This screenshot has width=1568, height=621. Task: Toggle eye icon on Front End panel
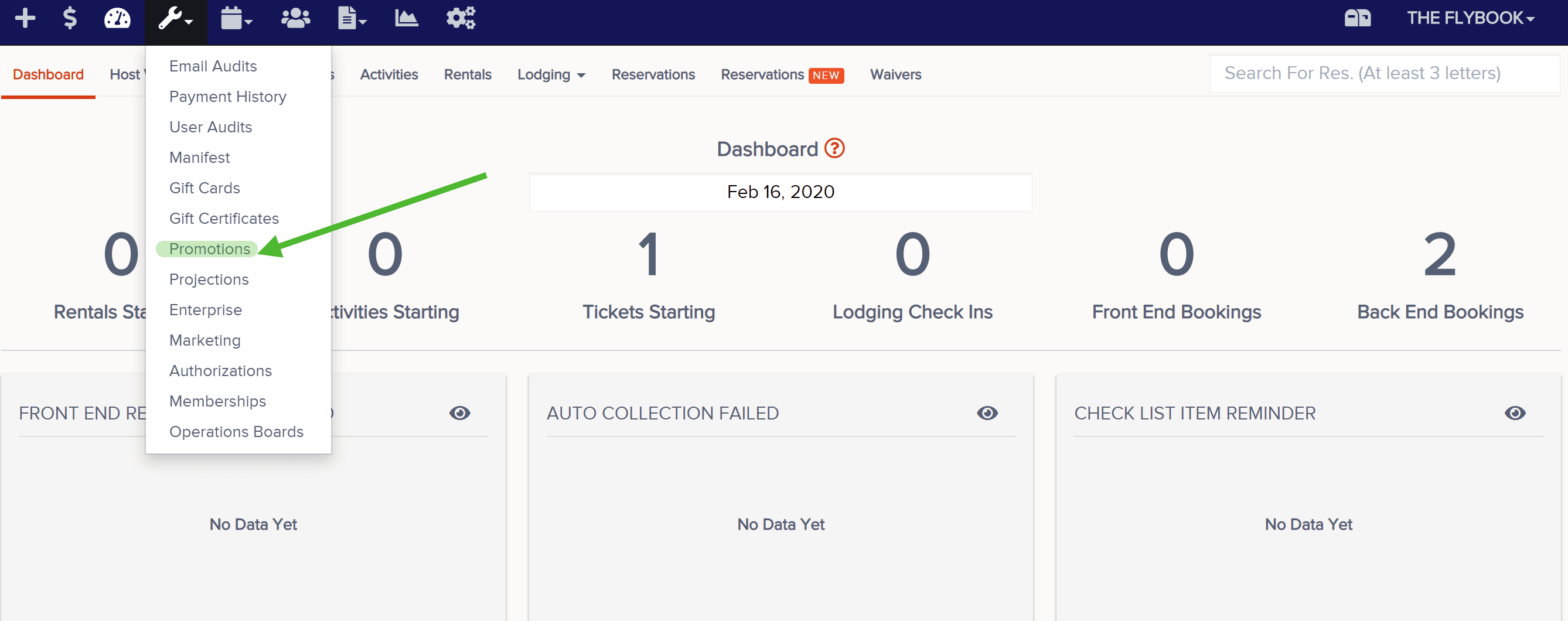[x=459, y=413]
